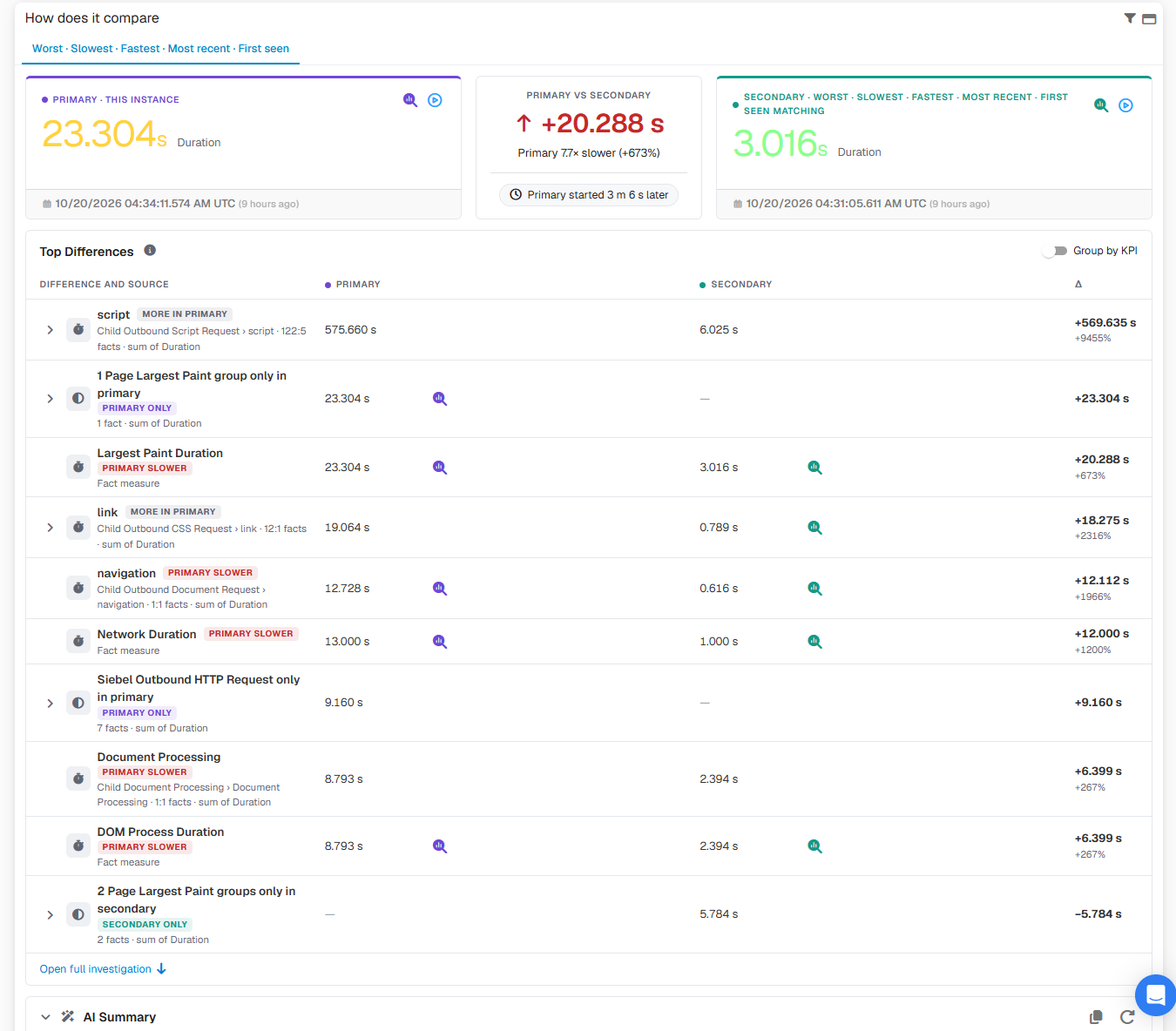This screenshot has height=1031, width=1176.
Task: Click Open full investigation link
Action: 103,969
